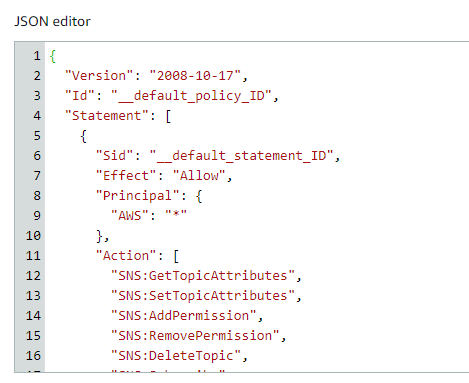
Task: Click the opening green brace on line 1
Action: 53,56
